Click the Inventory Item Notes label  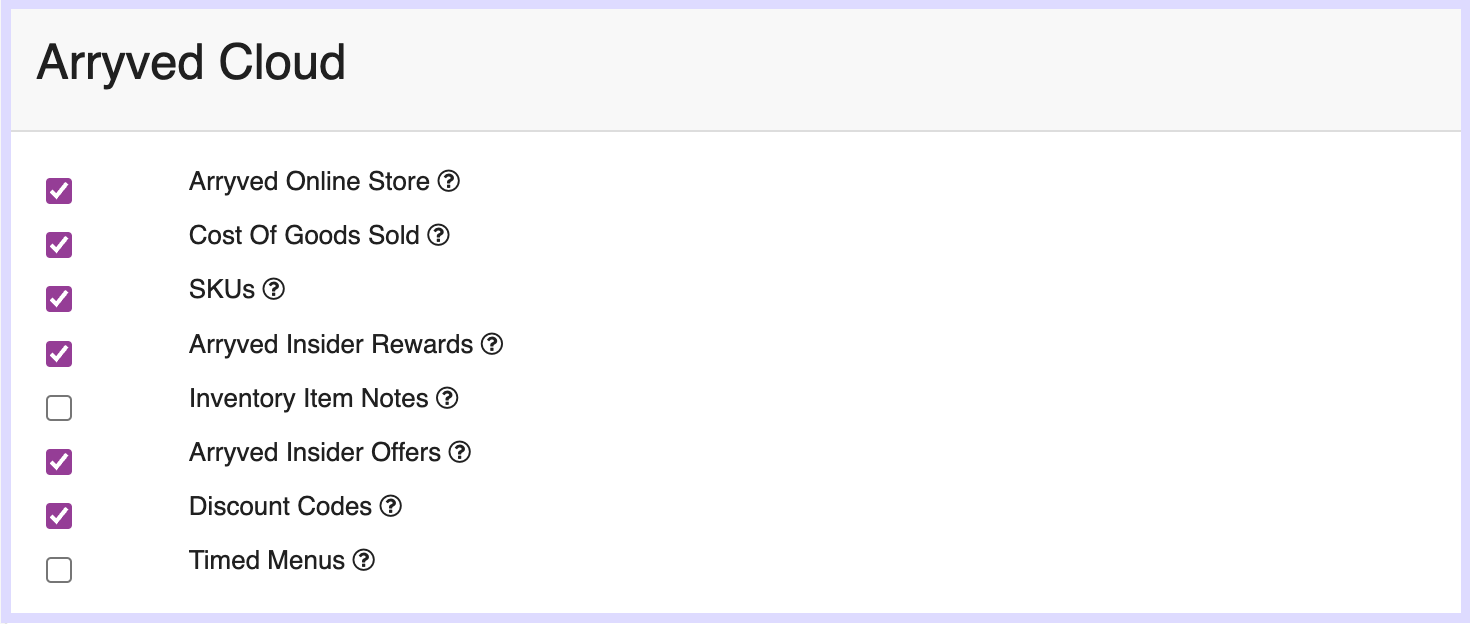(309, 398)
